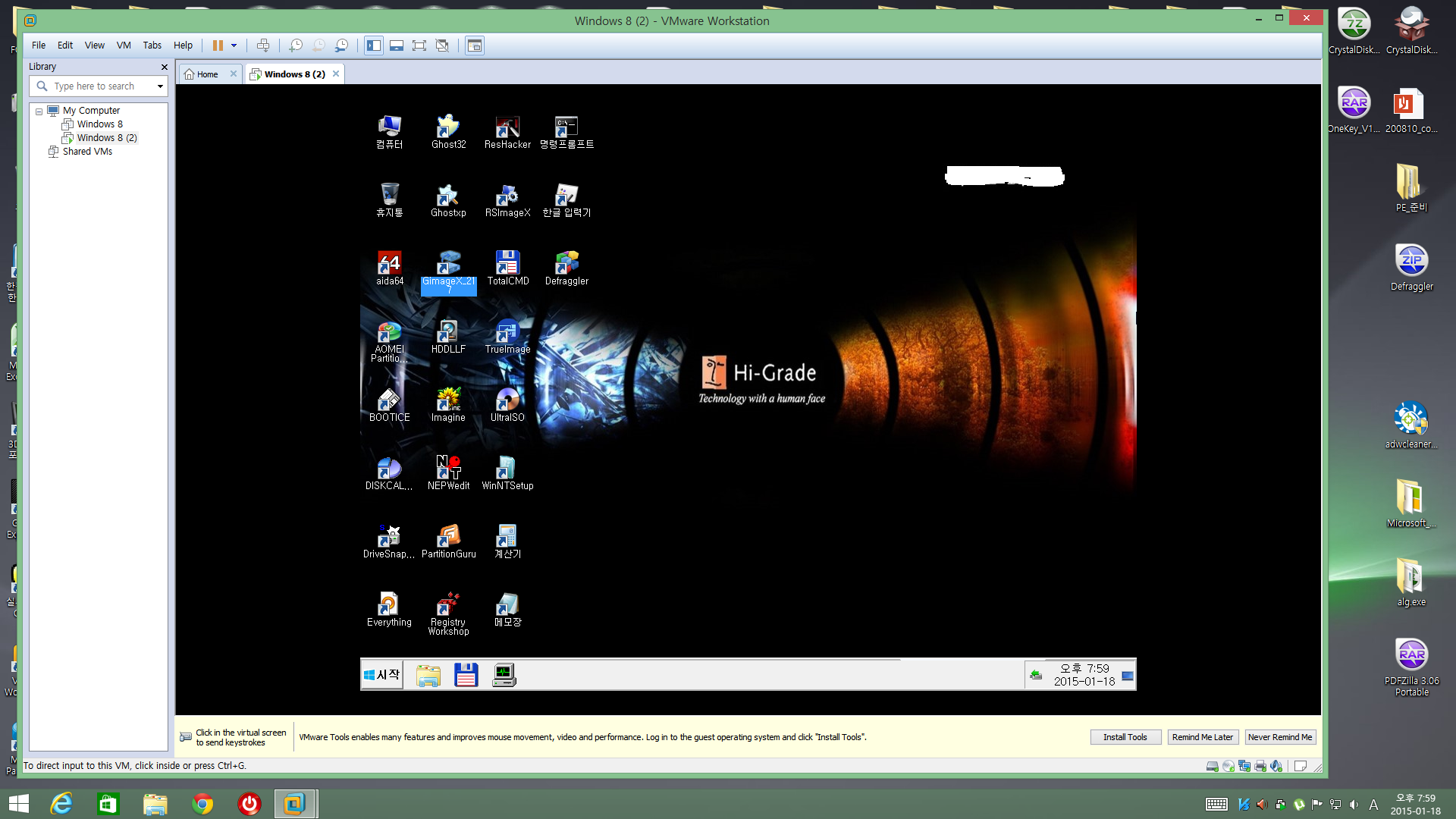1456x819 pixels.
Task: Open the VM menu
Action: [124, 45]
